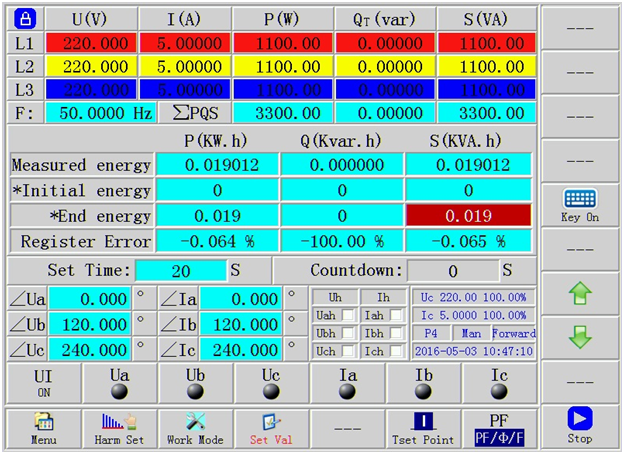Click the Set Time field showing 20
Viewport: 624px width, 454px height.
(181, 271)
